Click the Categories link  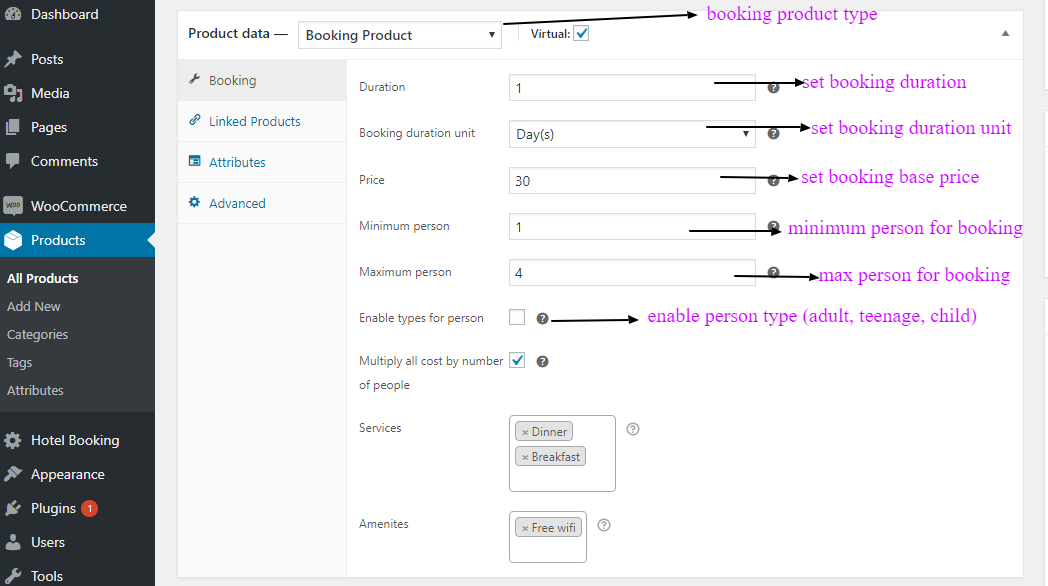(x=38, y=334)
